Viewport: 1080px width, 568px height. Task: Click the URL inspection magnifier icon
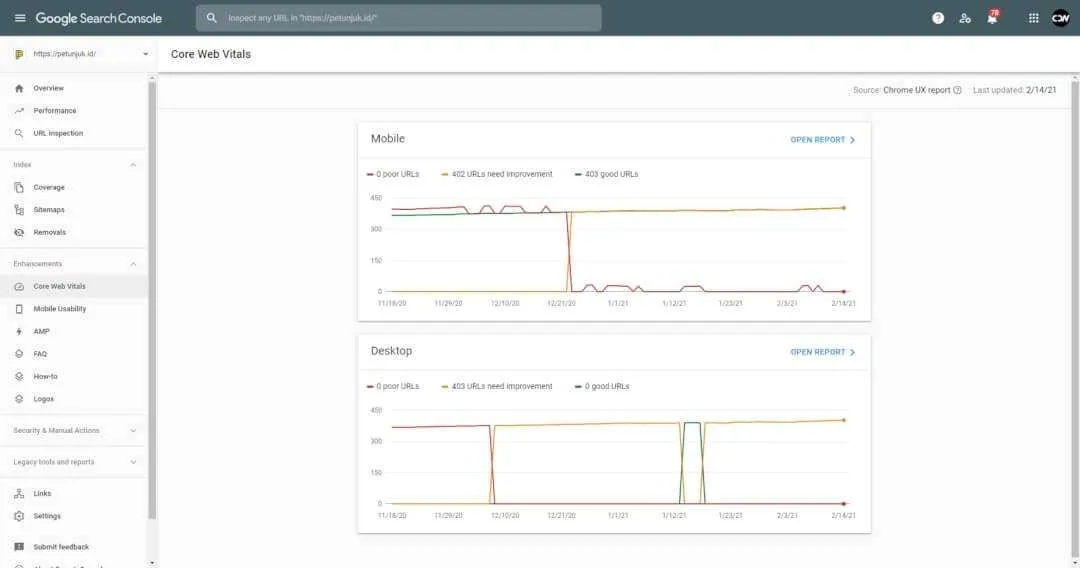[x=19, y=134]
